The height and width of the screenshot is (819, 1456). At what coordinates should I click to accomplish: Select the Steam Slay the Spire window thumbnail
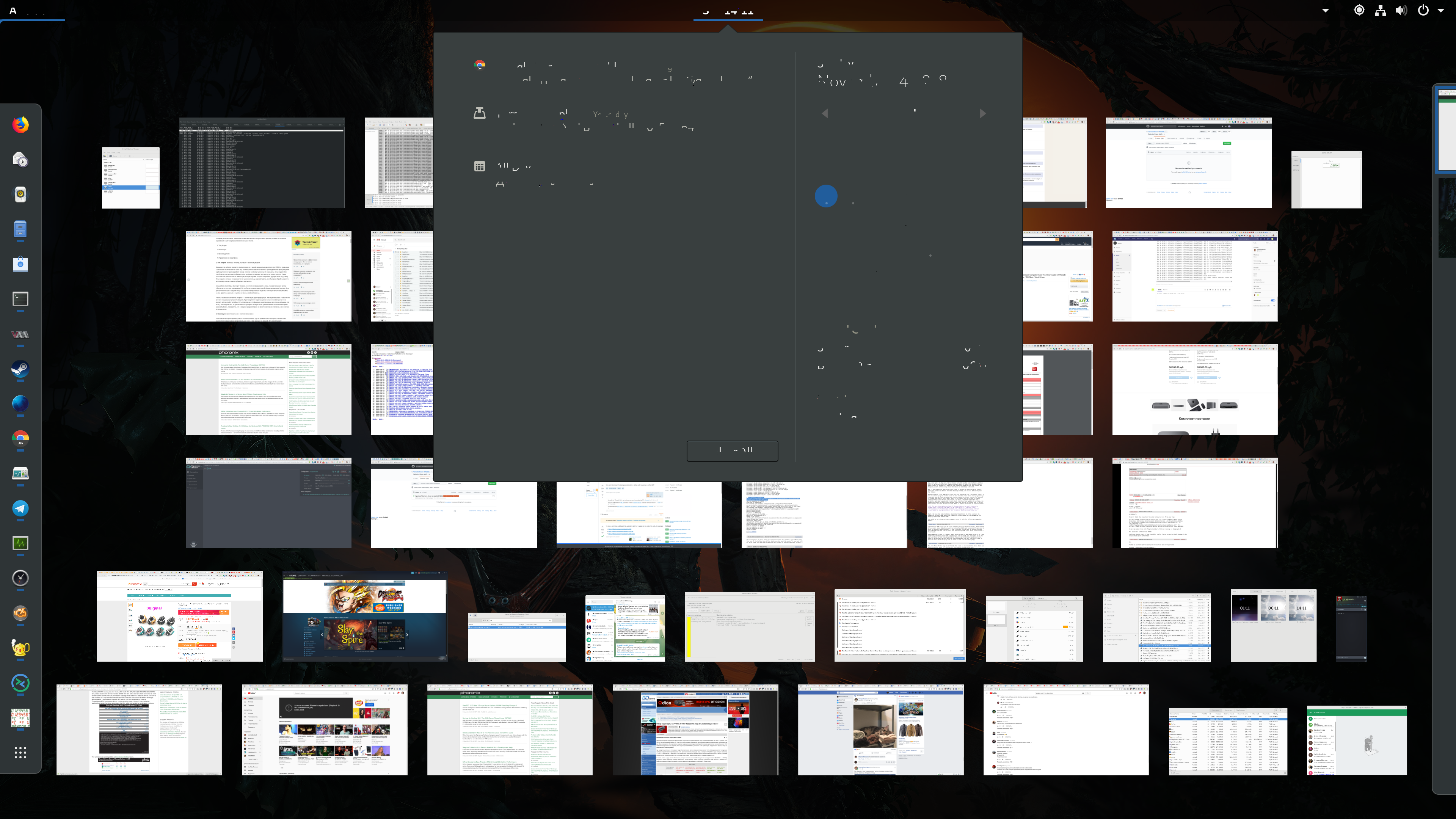point(365,617)
